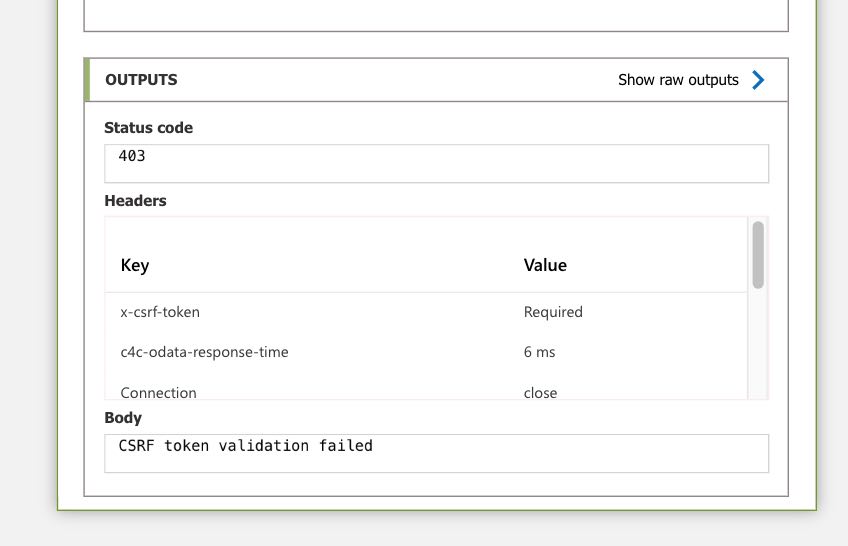Screen dimensions: 848x546
Task: Click the Status code label
Action: pyautogui.click(x=148, y=128)
